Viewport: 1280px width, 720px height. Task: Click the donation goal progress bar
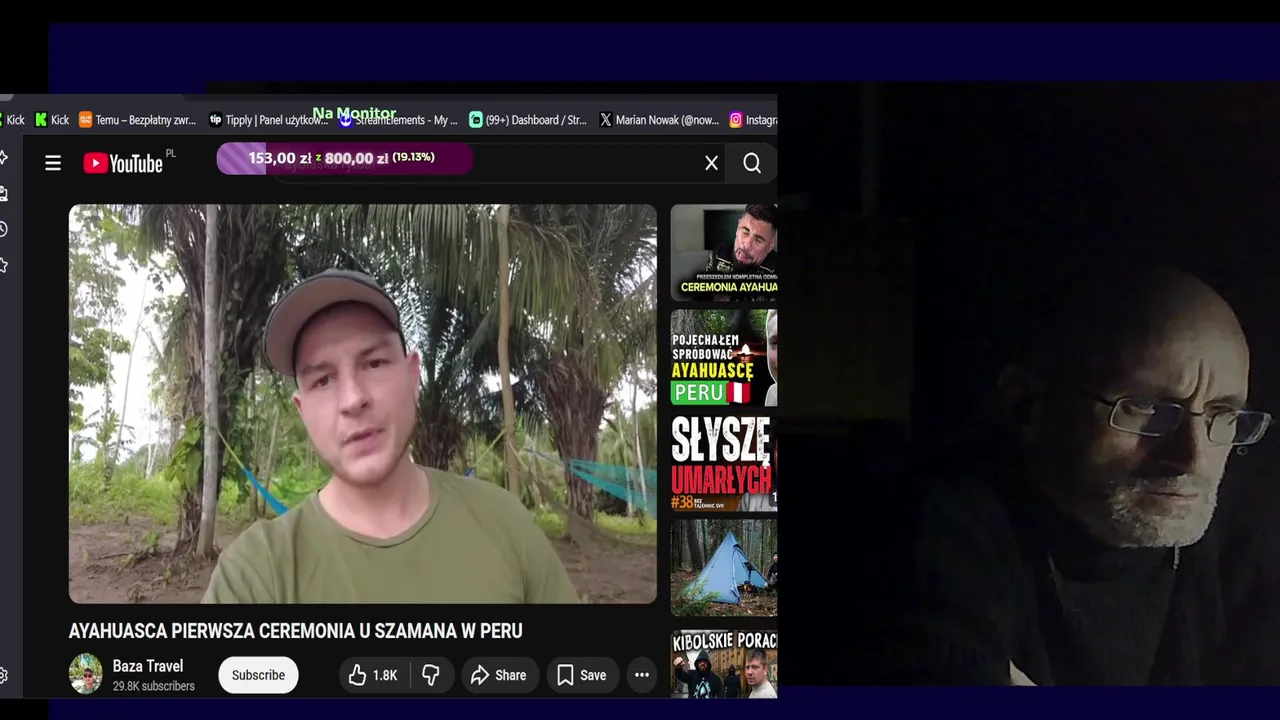pos(345,158)
